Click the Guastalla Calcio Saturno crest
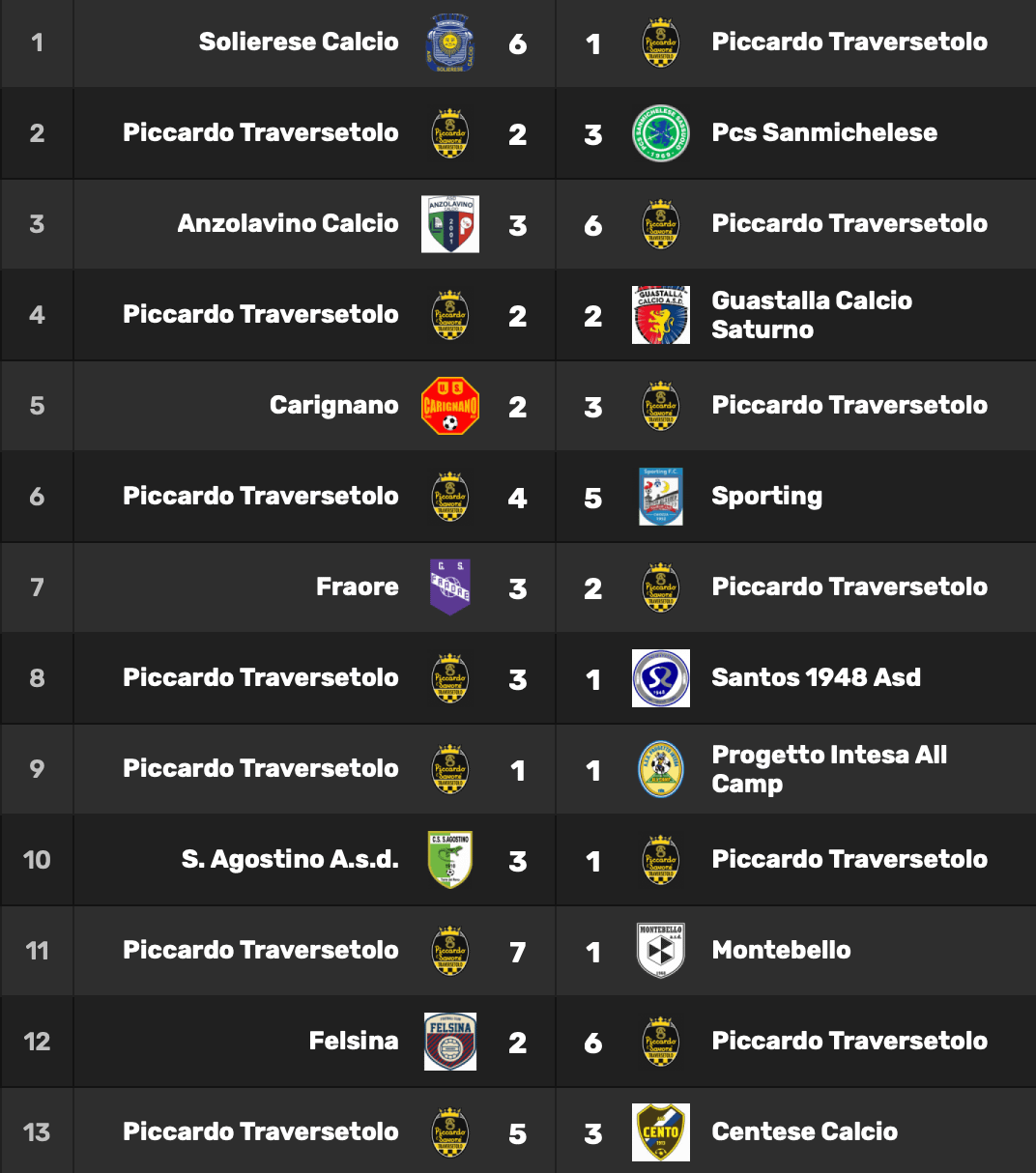Viewport: 1036px width, 1173px height. point(661,315)
